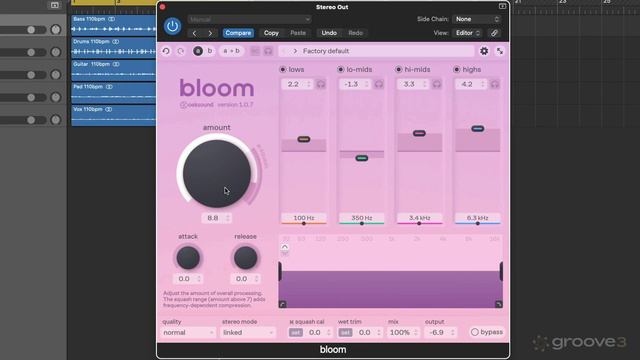Image resolution: width=640 pixels, height=360 pixels.
Task: Click the Copy button
Action: [271, 33]
